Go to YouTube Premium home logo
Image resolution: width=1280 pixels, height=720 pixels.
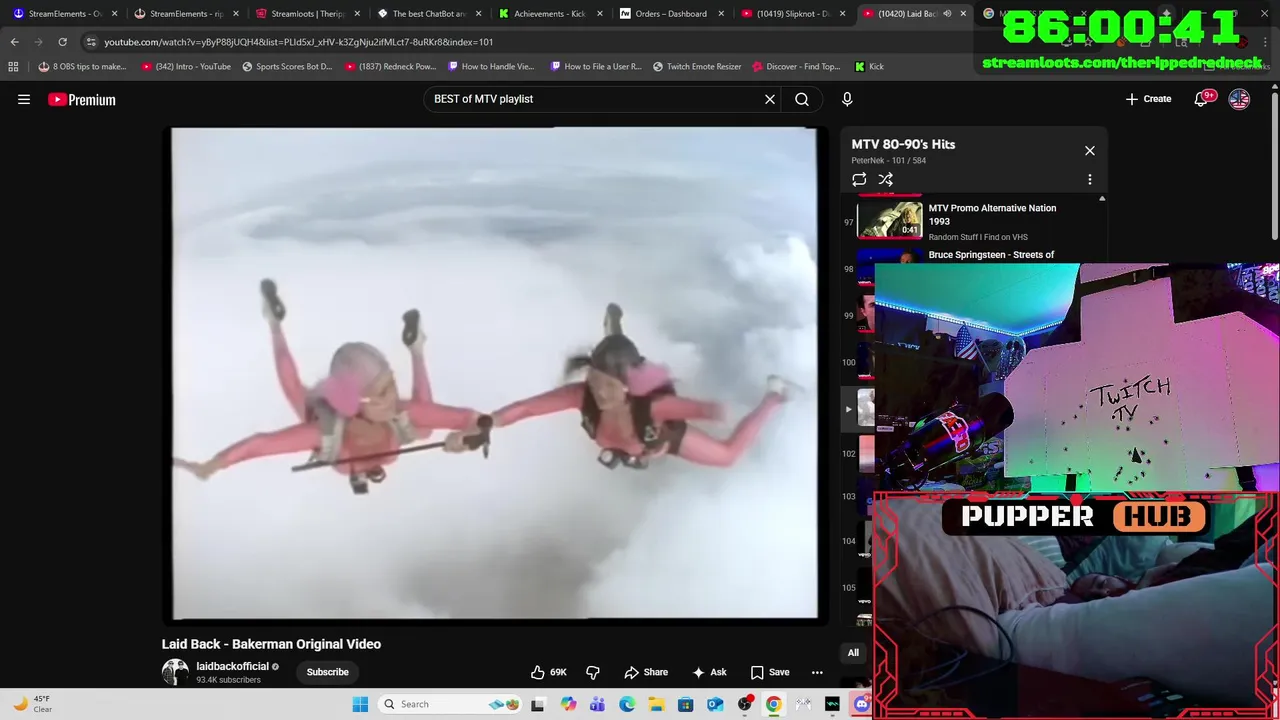point(82,99)
